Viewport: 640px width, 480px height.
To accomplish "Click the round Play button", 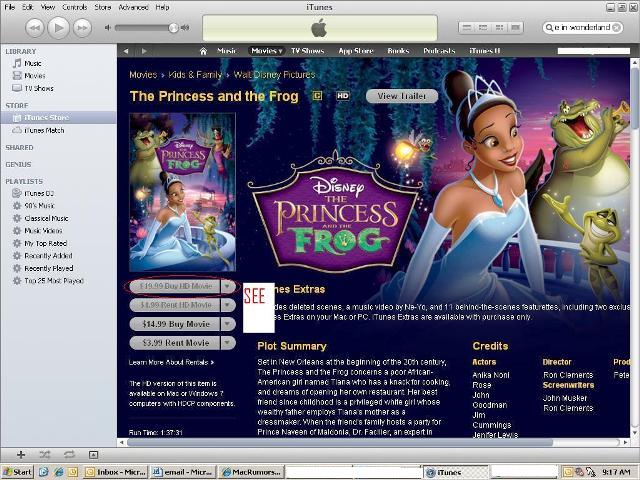I will 59,28.
